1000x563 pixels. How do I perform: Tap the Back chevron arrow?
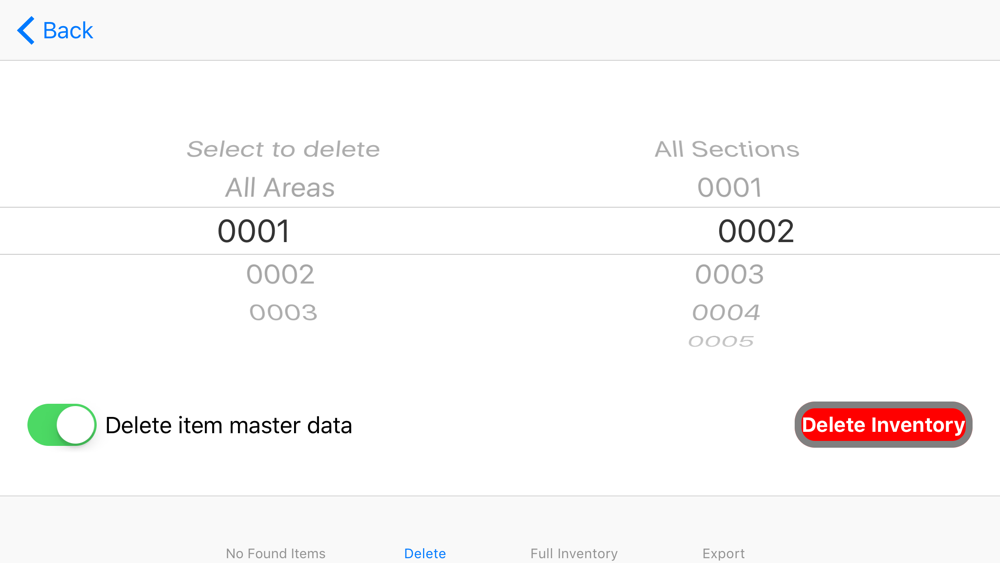26,31
